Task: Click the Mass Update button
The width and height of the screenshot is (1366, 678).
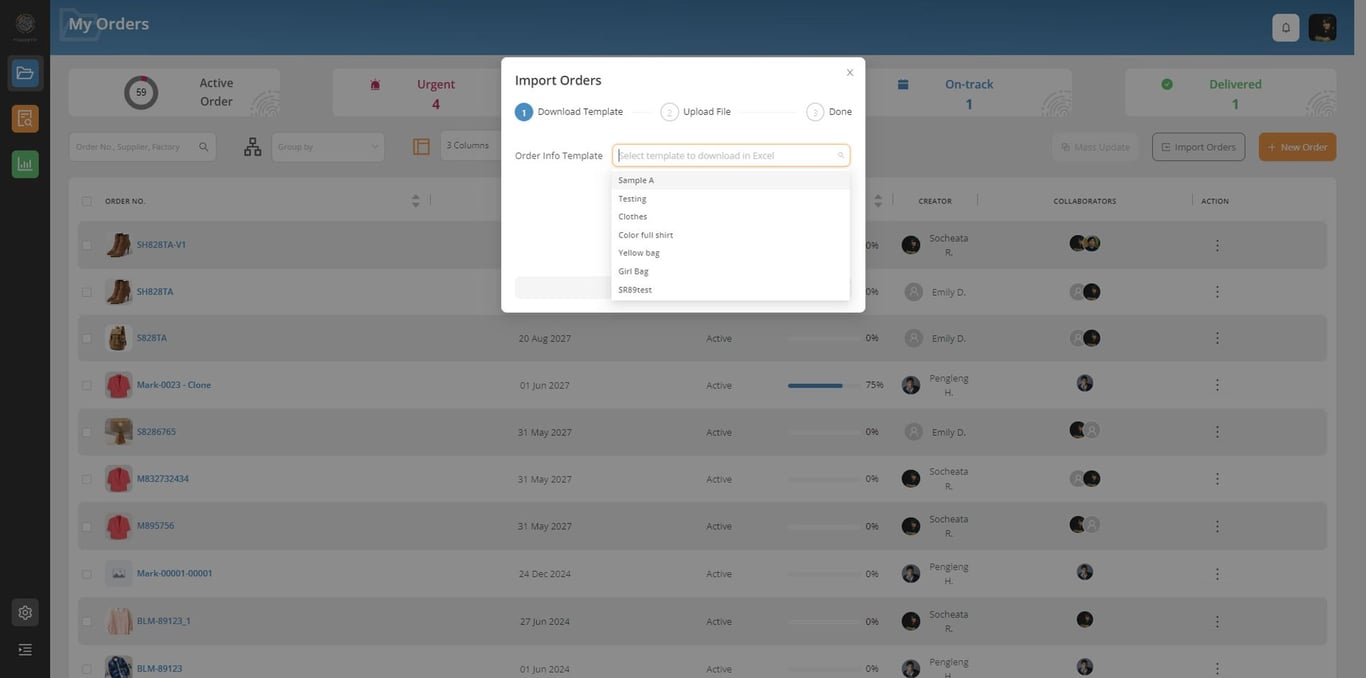Action: click(1095, 147)
